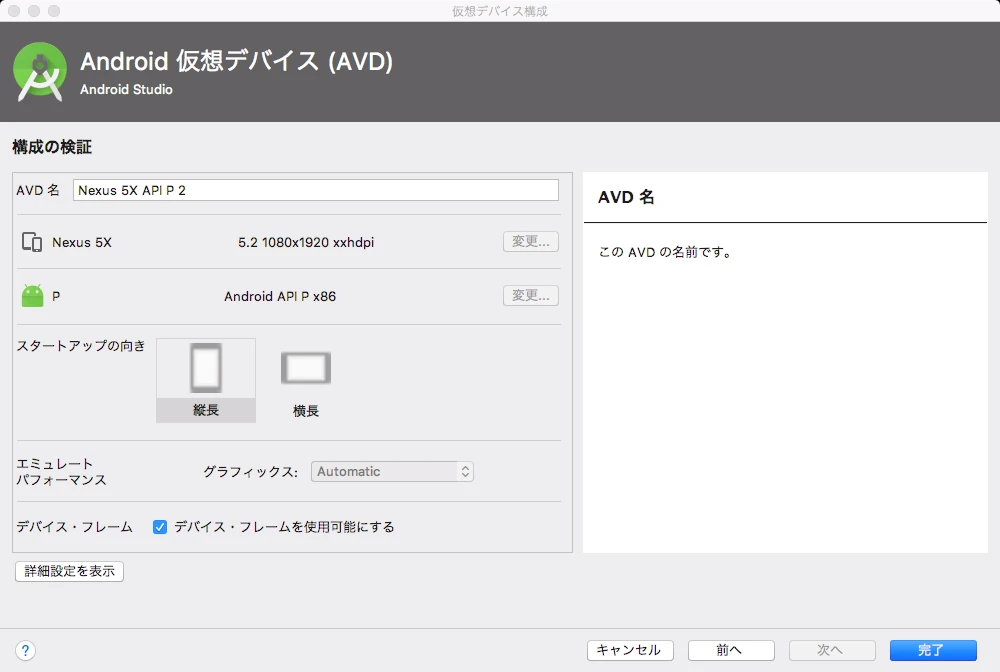Select the 縦長 portrait orientation thumbnail
This screenshot has height=672, width=1000.
[206, 380]
